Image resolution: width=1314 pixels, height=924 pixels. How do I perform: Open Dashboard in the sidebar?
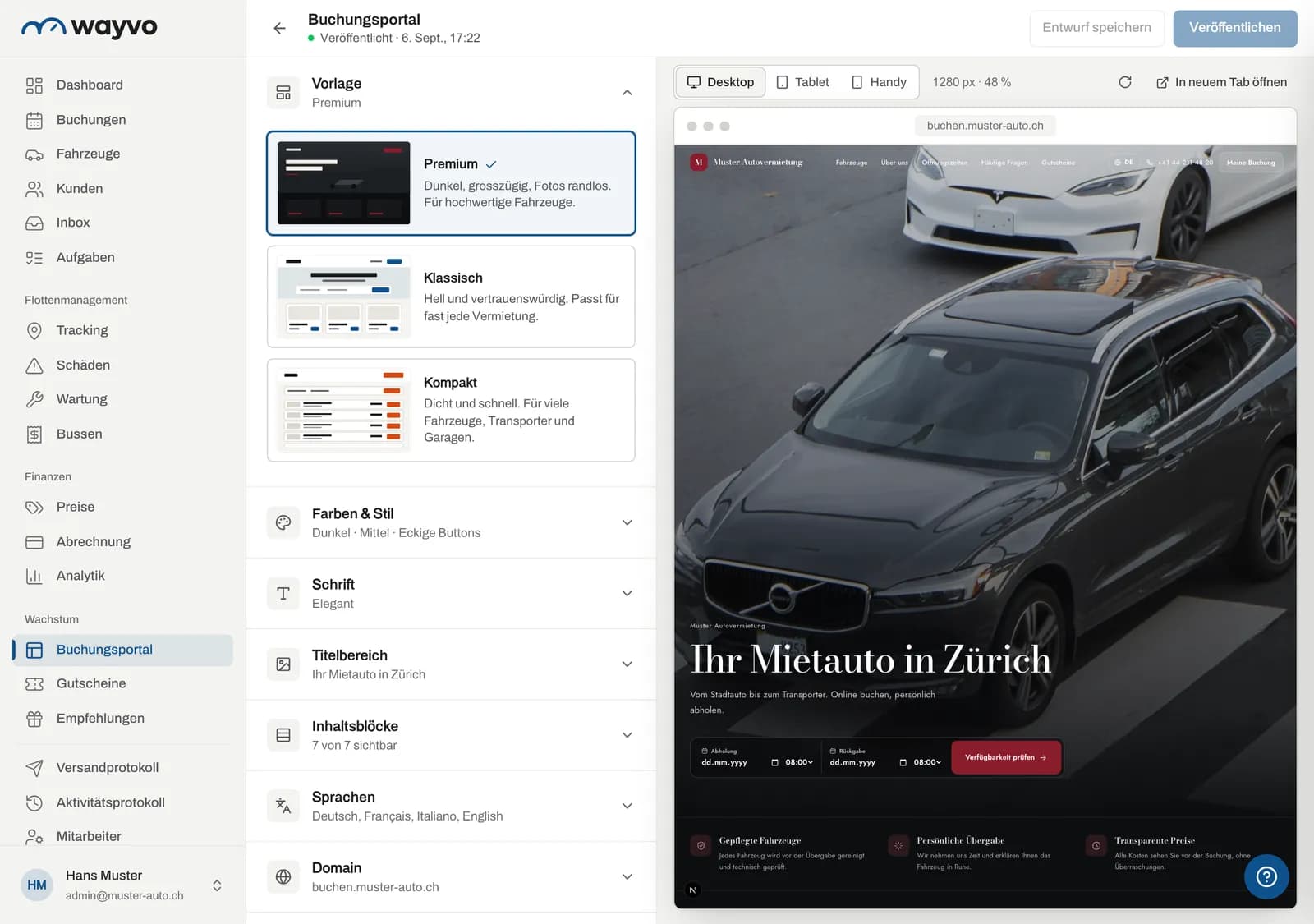[123, 85]
